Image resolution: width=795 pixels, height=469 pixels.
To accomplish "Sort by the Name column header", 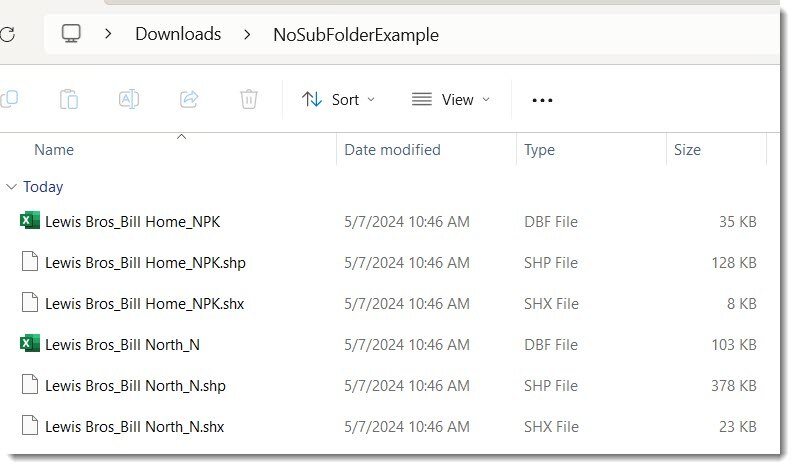I will tap(54, 150).
